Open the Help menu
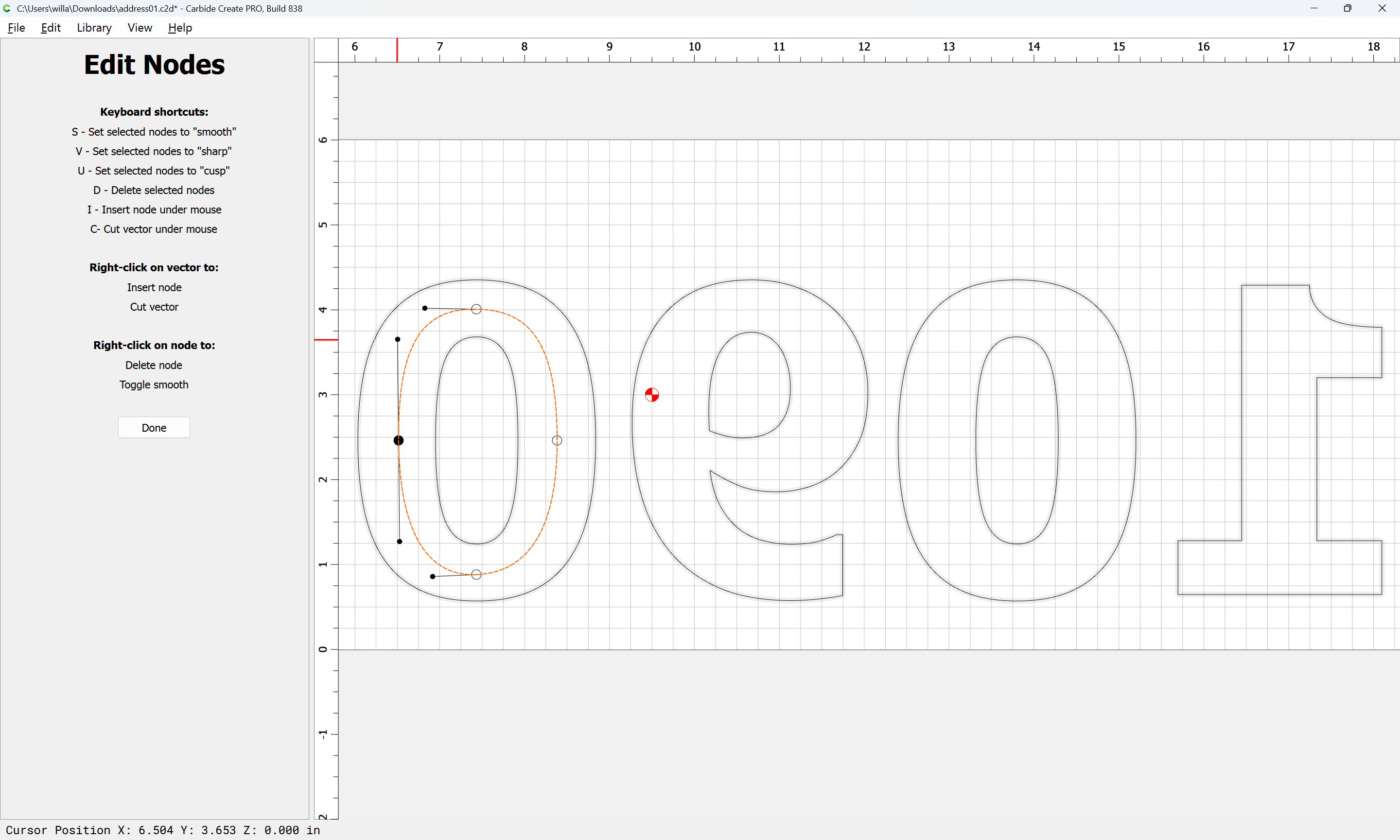1400x840 pixels. [180, 28]
